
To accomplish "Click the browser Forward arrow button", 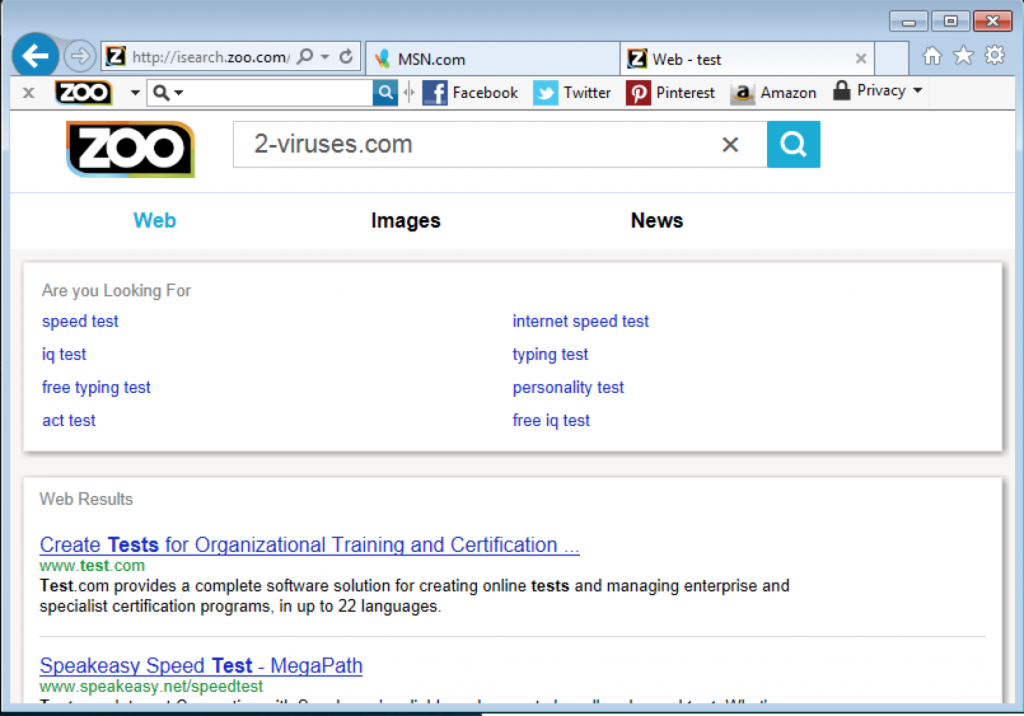I will (x=80, y=56).
